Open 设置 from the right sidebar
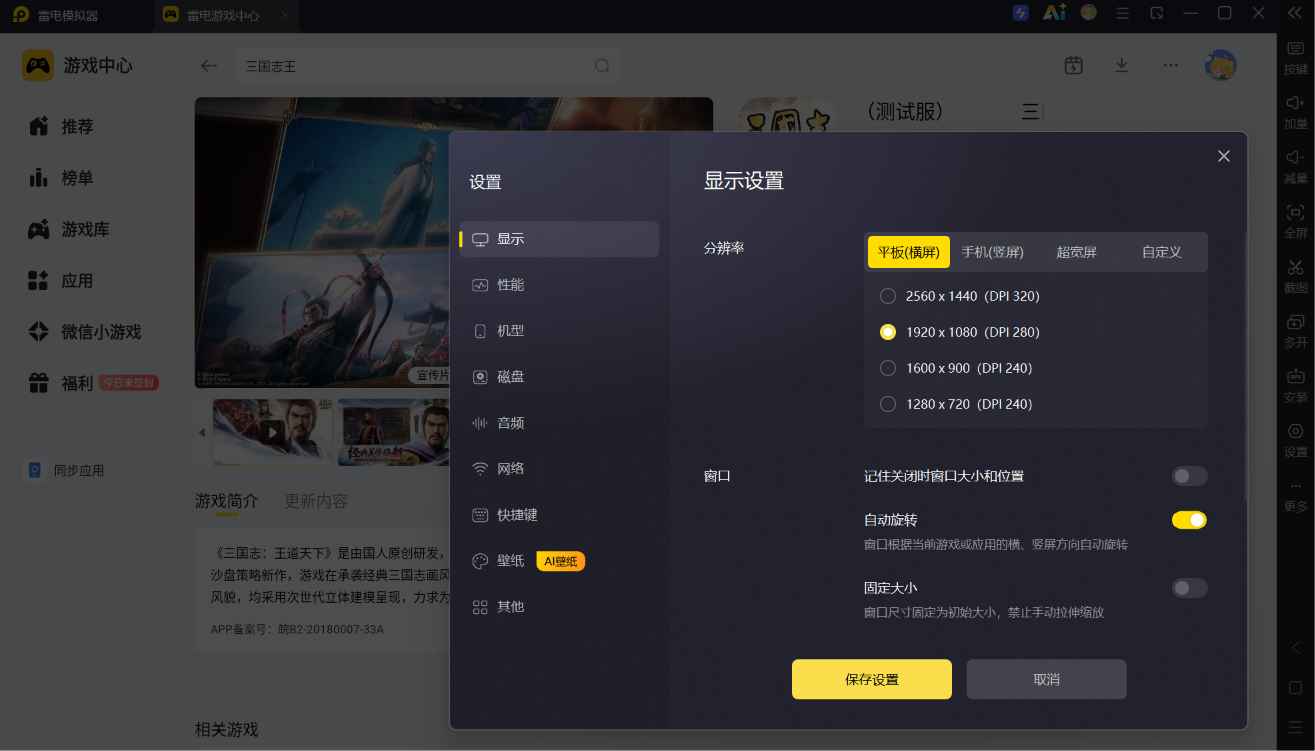The height and width of the screenshot is (751, 1315). (x=1295, y=441)
